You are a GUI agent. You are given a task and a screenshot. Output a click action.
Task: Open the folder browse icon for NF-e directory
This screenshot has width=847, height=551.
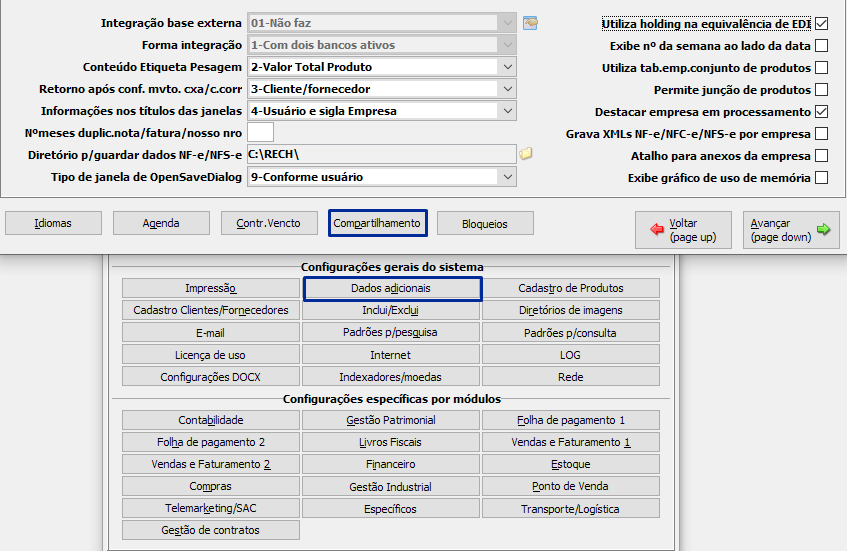coord(526,154)
